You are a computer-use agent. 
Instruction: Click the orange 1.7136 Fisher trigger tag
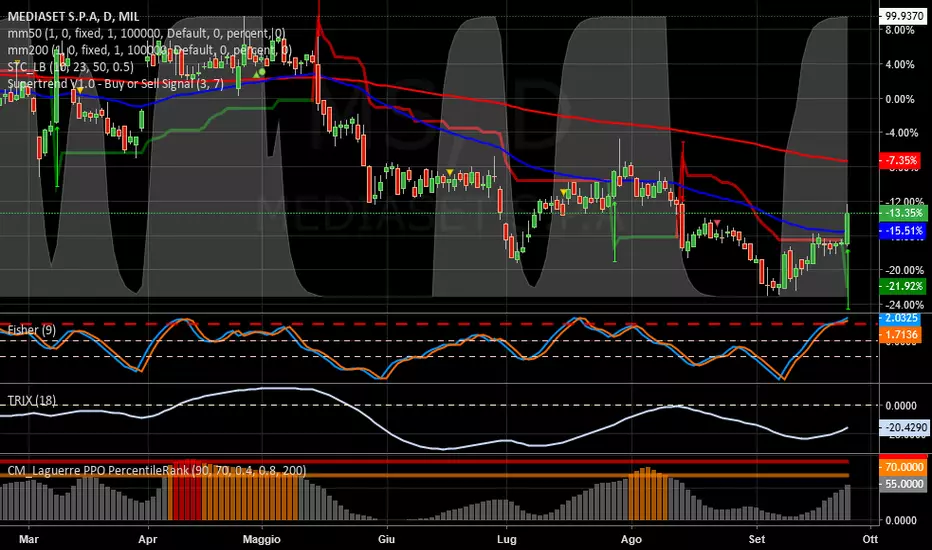[901, 335]
